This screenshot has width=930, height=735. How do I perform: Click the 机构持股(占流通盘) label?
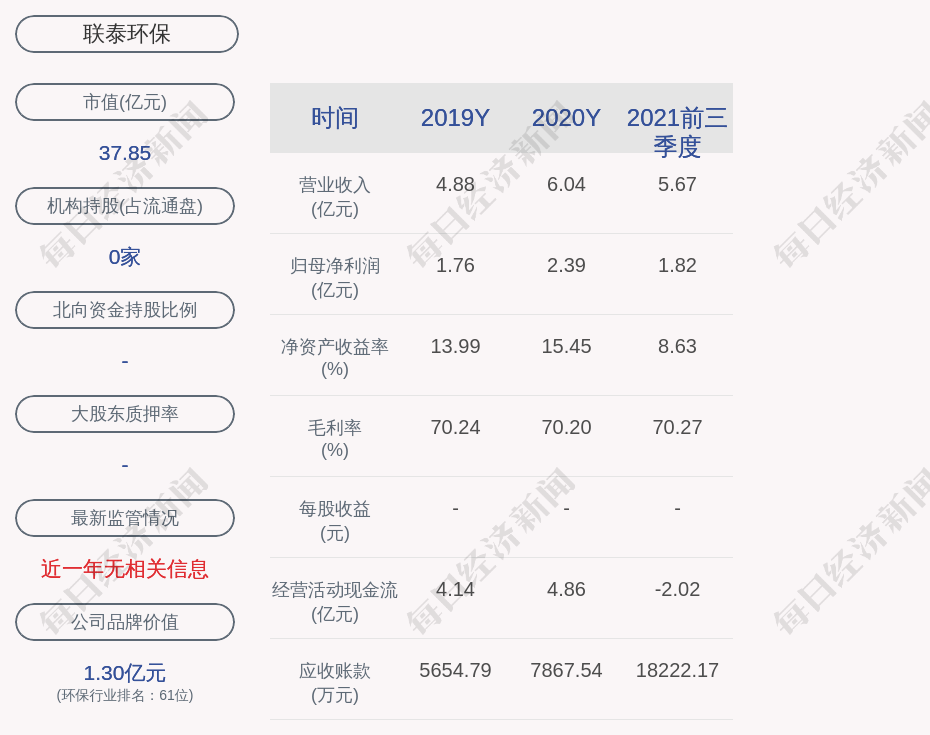(x=125, y=206)
